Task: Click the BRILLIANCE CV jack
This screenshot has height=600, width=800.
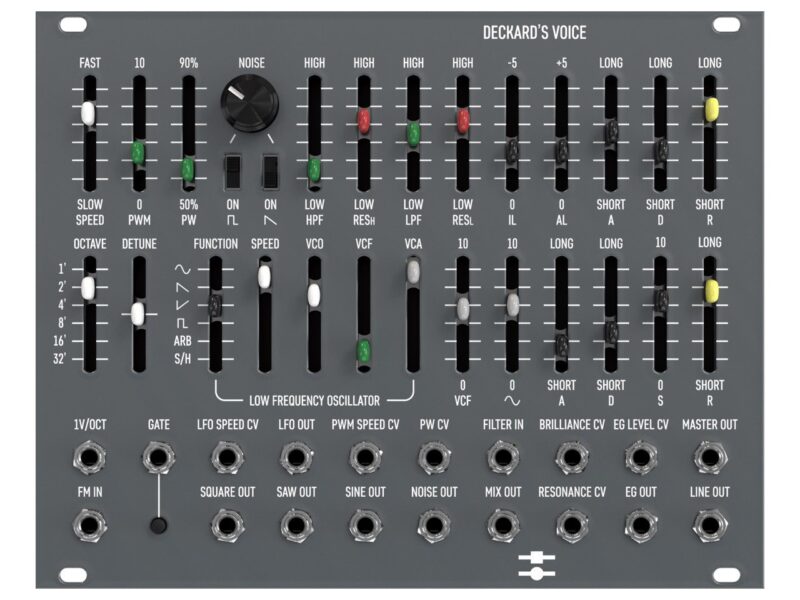Action: point(572,457)
